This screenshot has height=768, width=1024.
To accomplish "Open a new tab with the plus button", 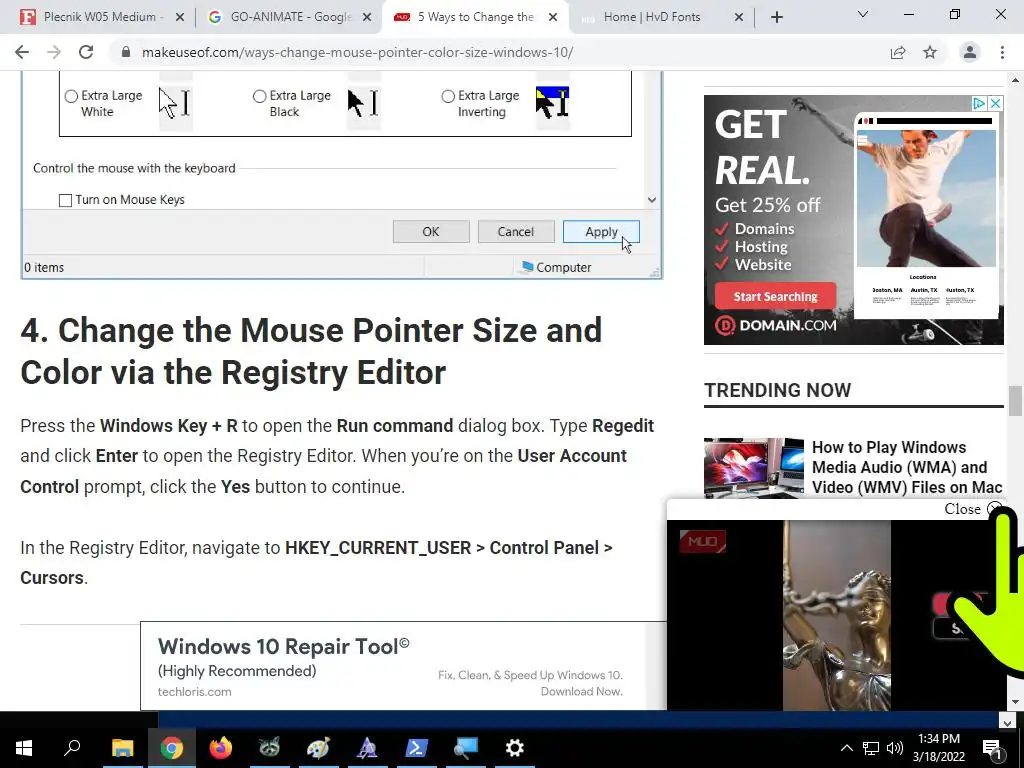I will coord(776,17).
